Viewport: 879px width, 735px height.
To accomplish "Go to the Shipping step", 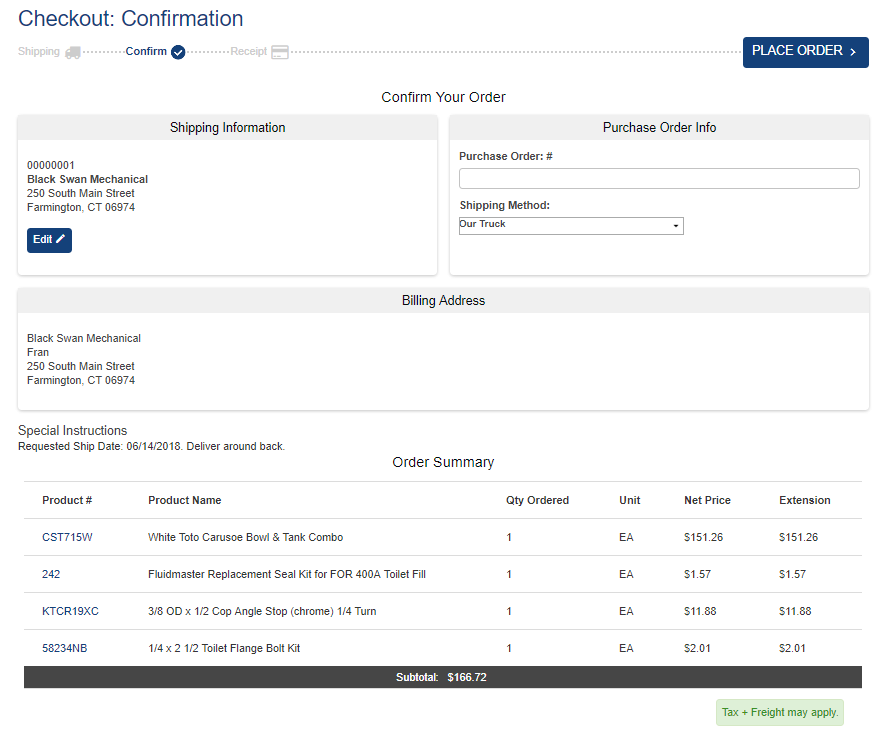I will (x=39, y=52).
